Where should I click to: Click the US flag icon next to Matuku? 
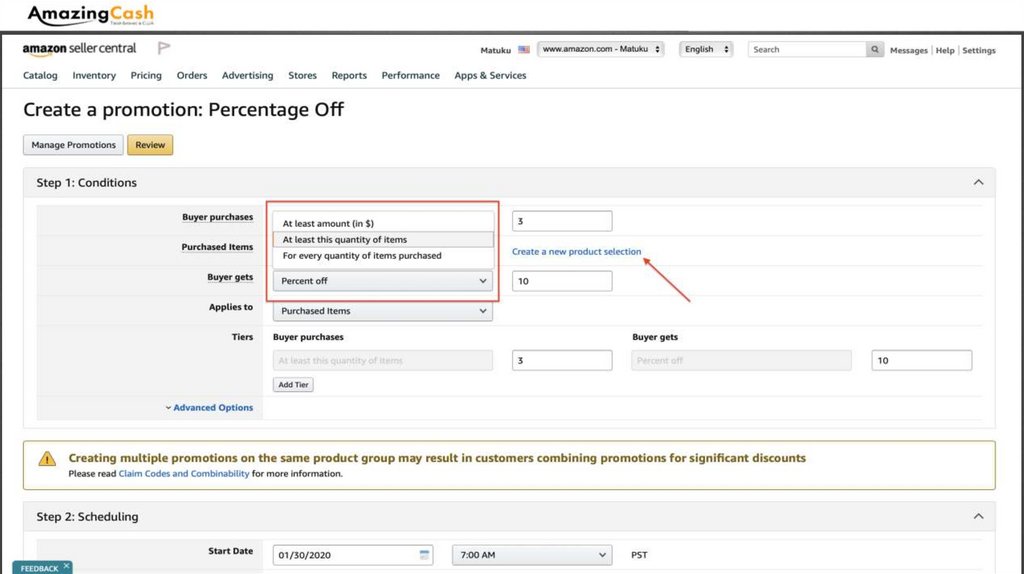524,50
